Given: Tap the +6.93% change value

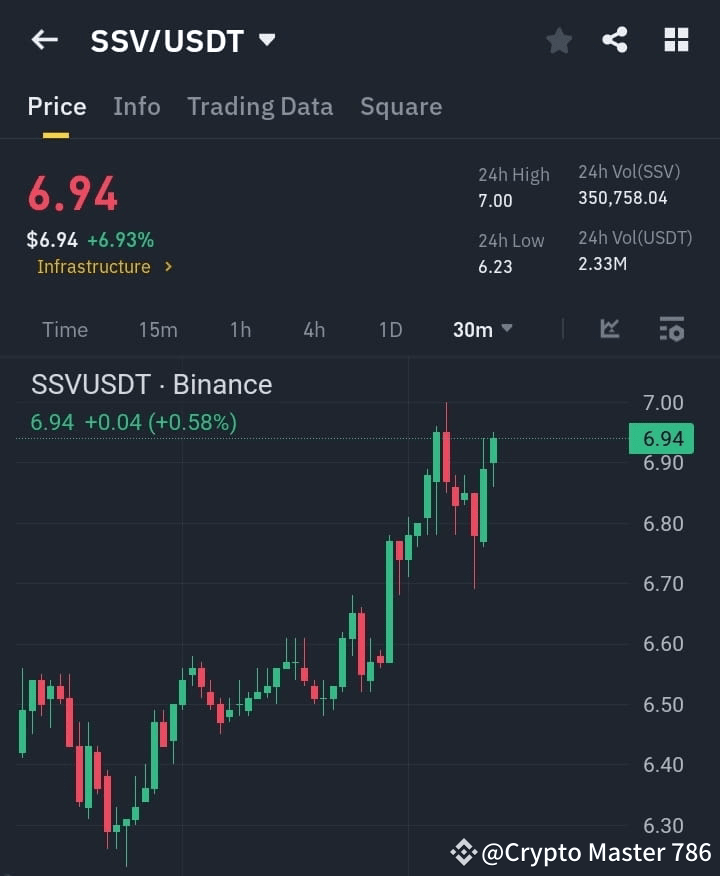Looking at the screenshot, I should pyautogui.click(x=121, y=240).
